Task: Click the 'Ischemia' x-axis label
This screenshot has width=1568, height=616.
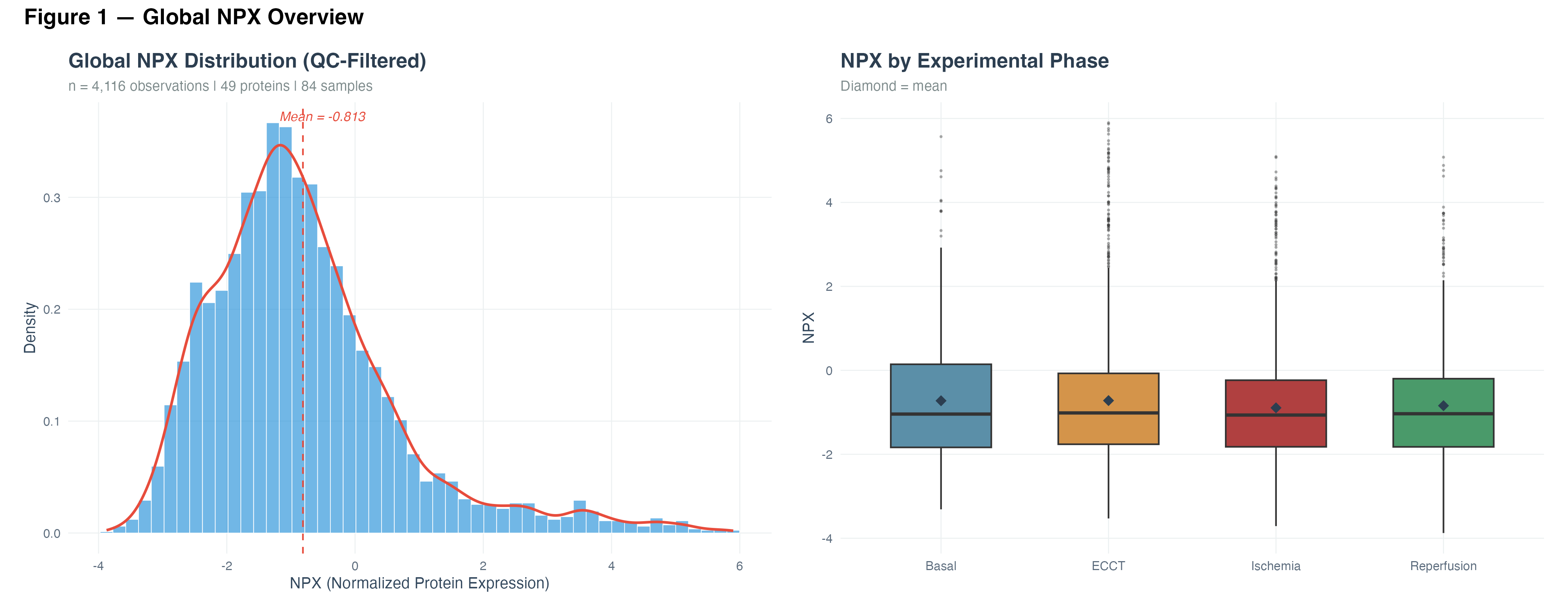Action: pyautogui.click(x=1276, y=566)
